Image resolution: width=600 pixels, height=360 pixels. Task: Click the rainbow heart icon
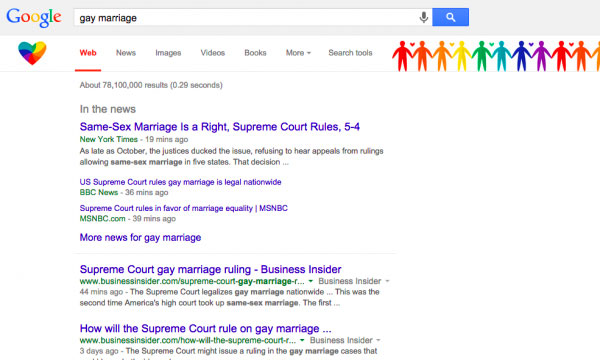coord(32,53)
